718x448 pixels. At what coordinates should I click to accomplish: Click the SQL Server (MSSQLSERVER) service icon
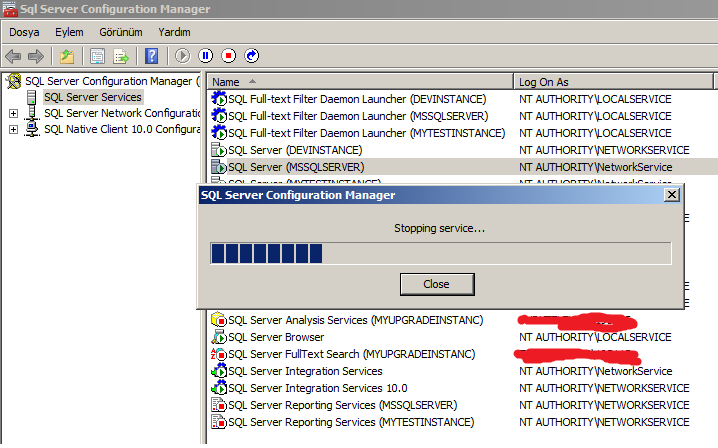219,167
